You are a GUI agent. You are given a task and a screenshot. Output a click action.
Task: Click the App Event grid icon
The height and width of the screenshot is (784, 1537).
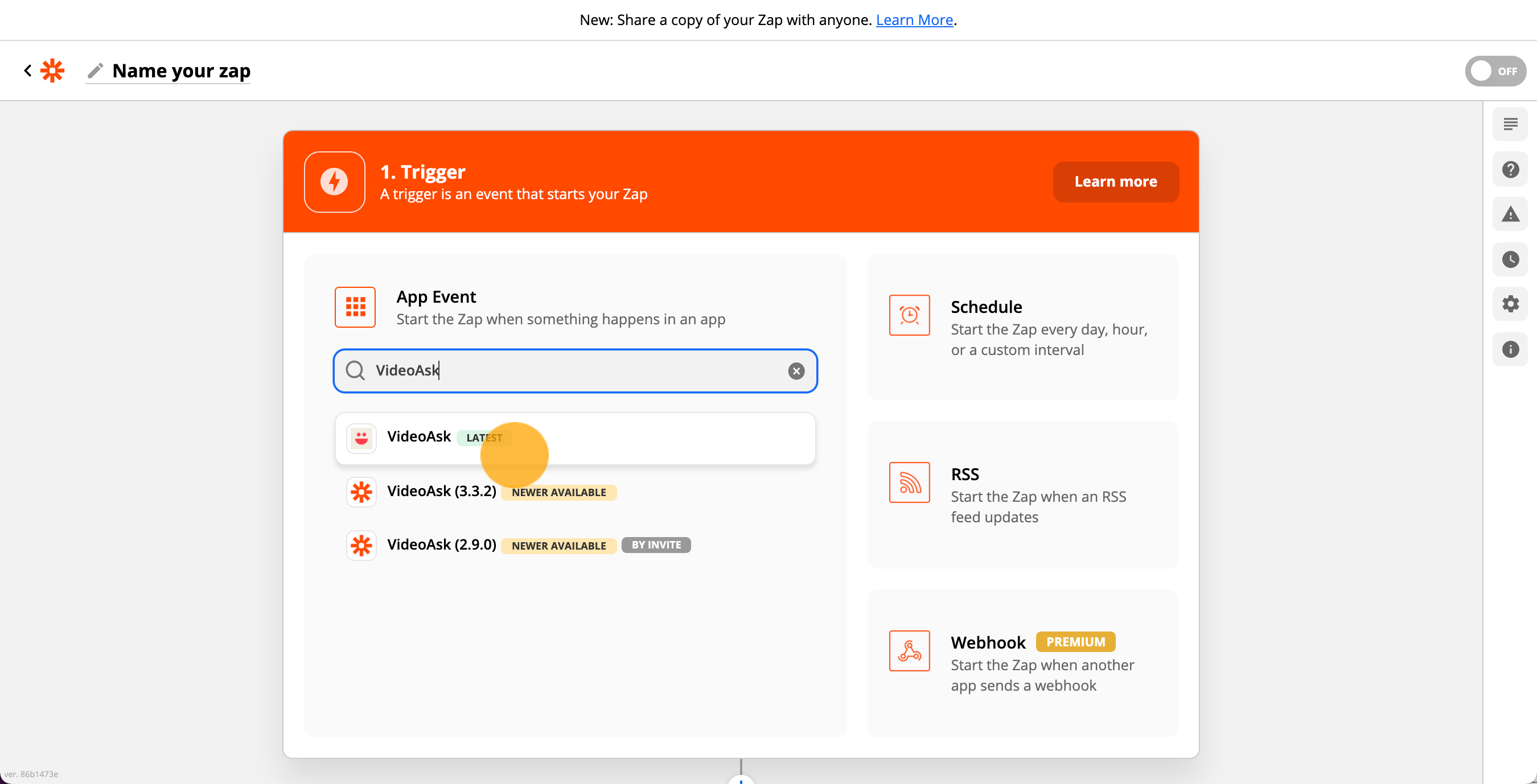coord(355,307)
